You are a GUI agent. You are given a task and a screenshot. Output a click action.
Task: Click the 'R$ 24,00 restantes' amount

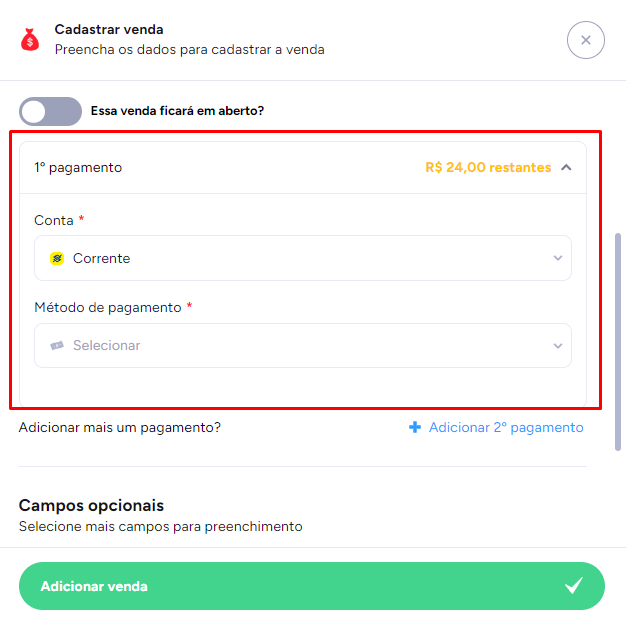tap(487, 168)
